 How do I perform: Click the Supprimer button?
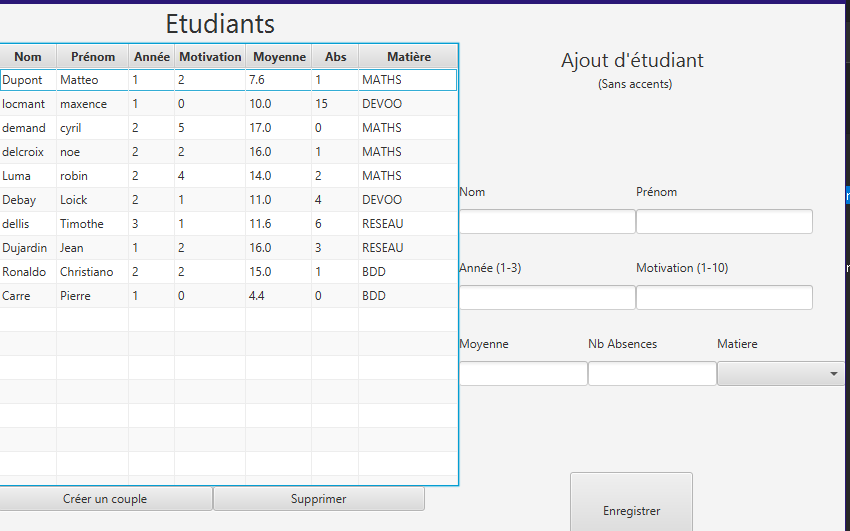click(x=318, y=499)
